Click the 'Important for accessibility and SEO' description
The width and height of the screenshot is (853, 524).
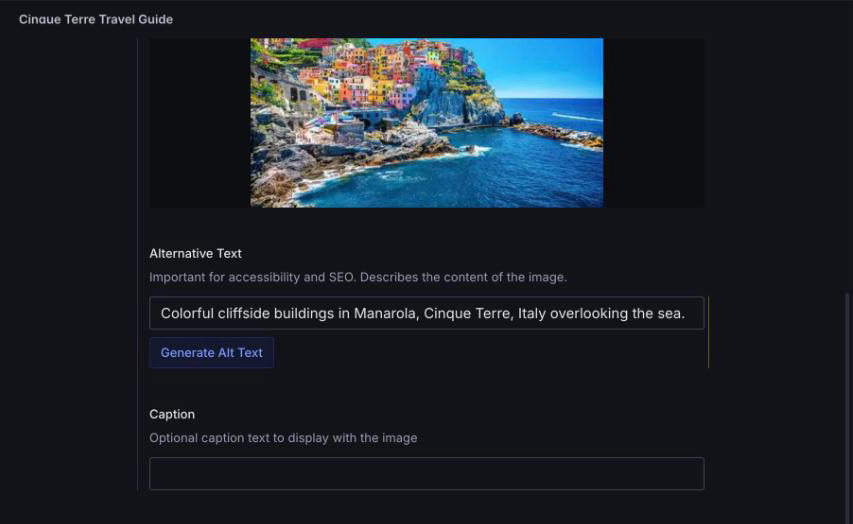pyautogui.click(x=358, y=277)
